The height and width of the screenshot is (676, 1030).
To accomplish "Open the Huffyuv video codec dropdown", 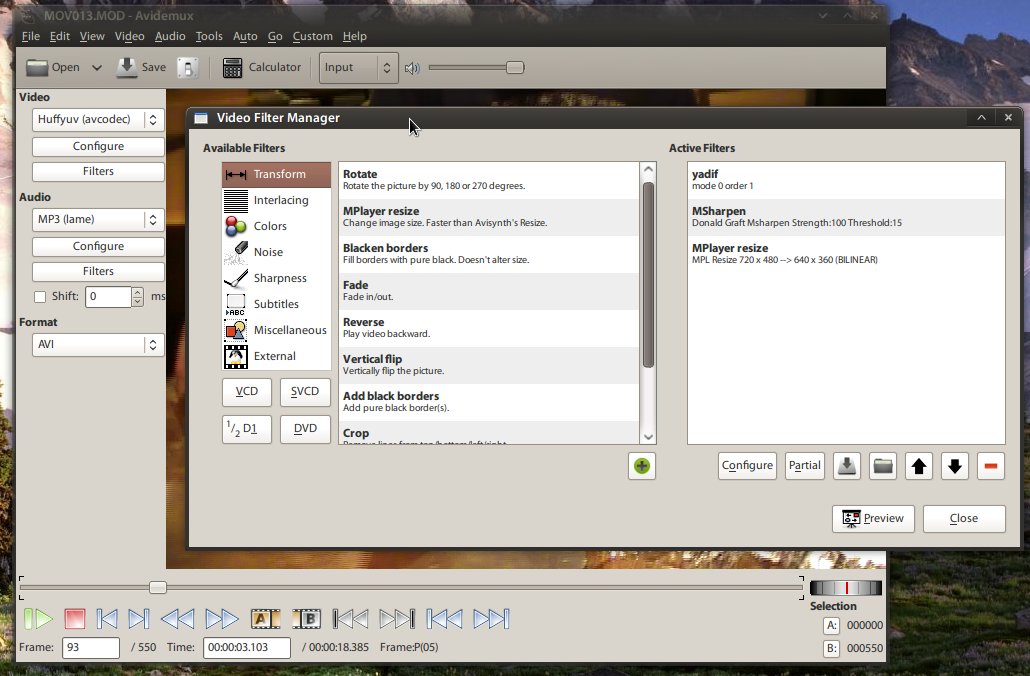I will [x=98, y=120].
